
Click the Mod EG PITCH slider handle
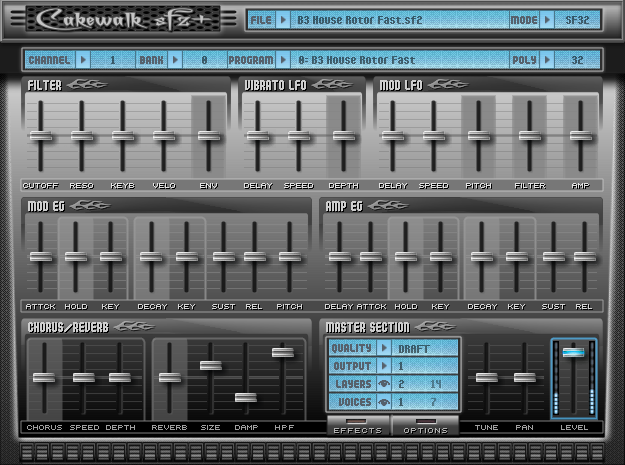click(290, 257)
